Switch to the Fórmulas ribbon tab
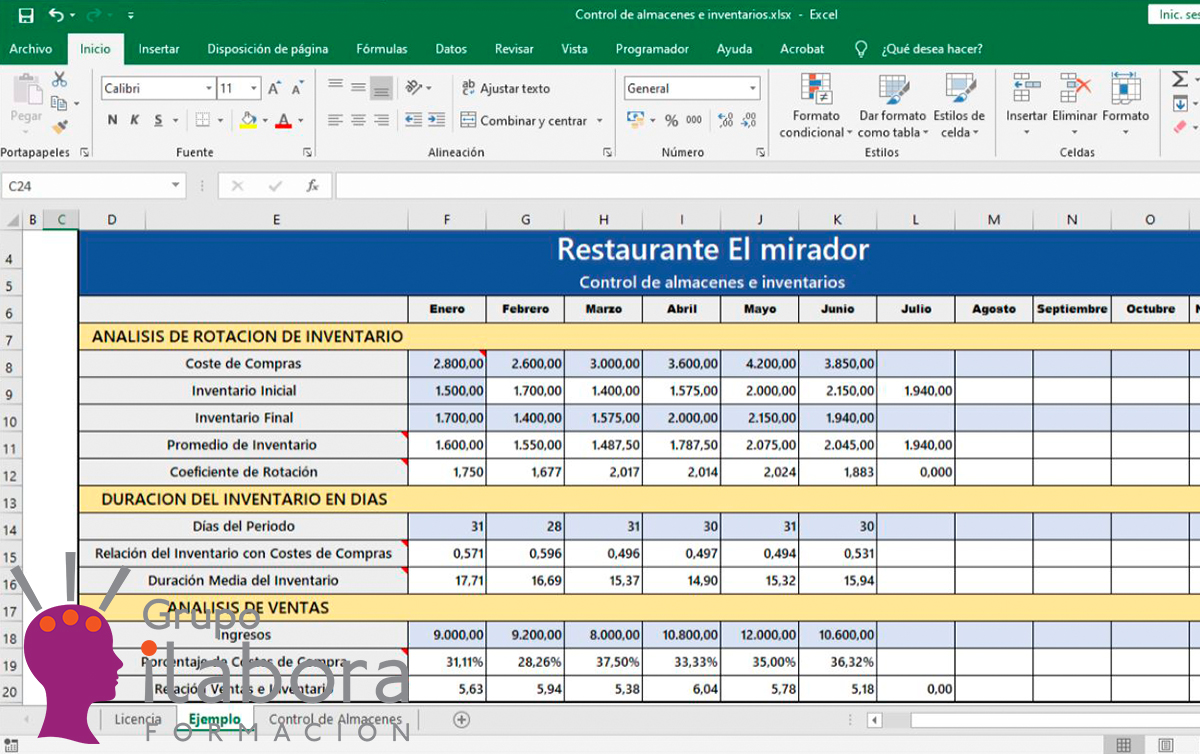The width and height of the screenshot is (1200, 754). tap(382, 49)
